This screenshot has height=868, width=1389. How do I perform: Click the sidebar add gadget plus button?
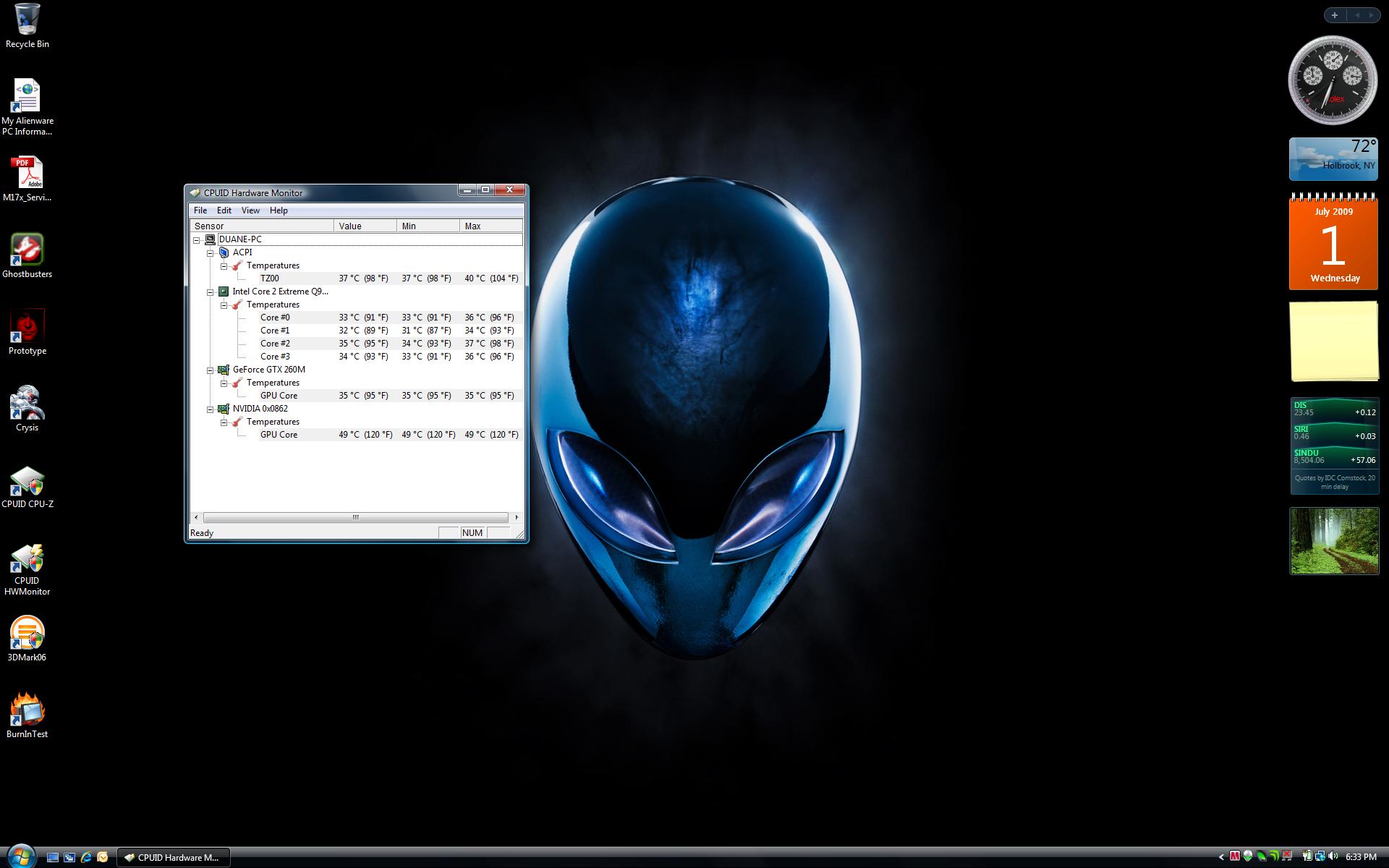click(1335, 15)
